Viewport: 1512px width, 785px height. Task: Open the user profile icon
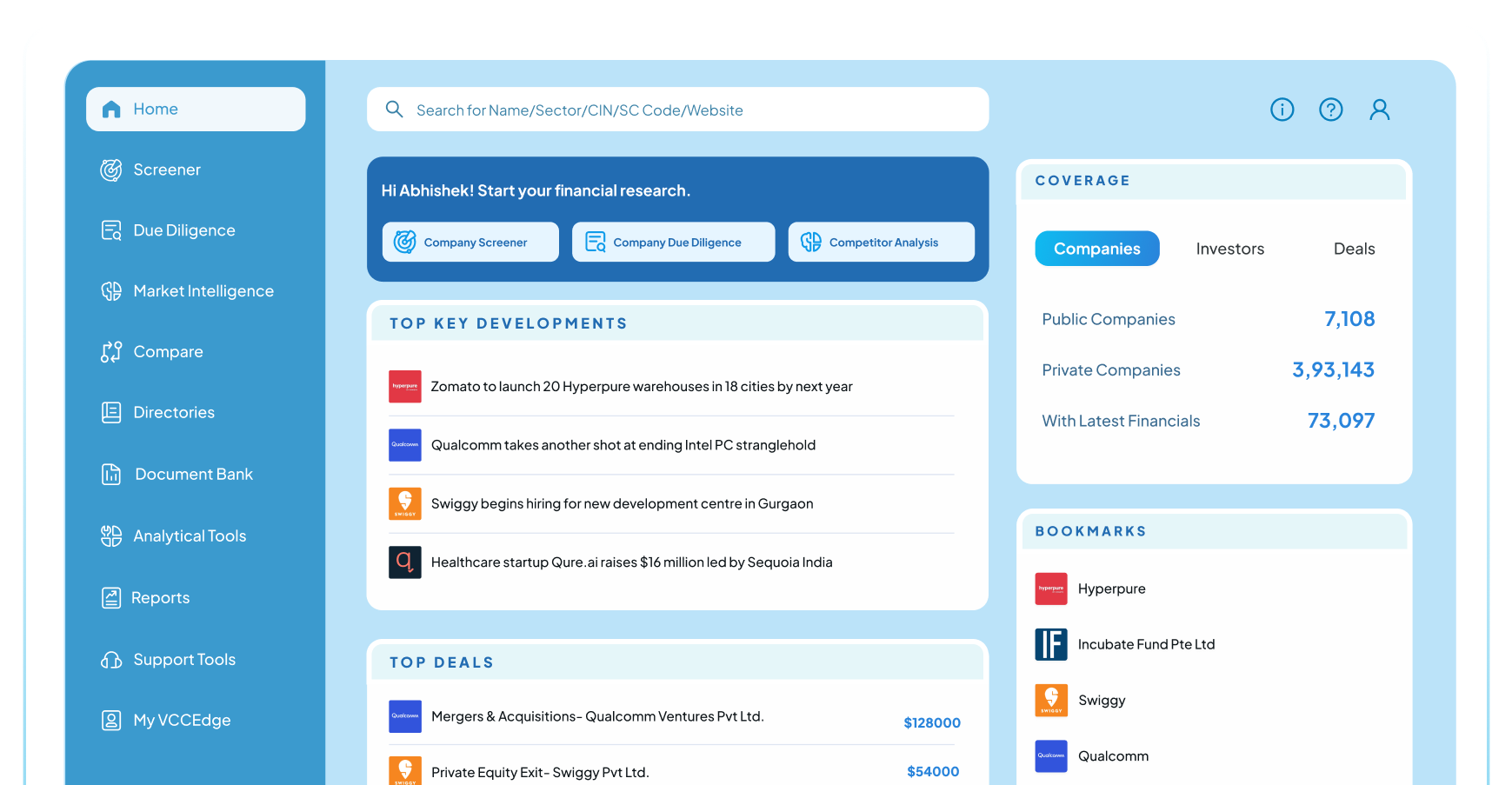(x=1379, y=110)
